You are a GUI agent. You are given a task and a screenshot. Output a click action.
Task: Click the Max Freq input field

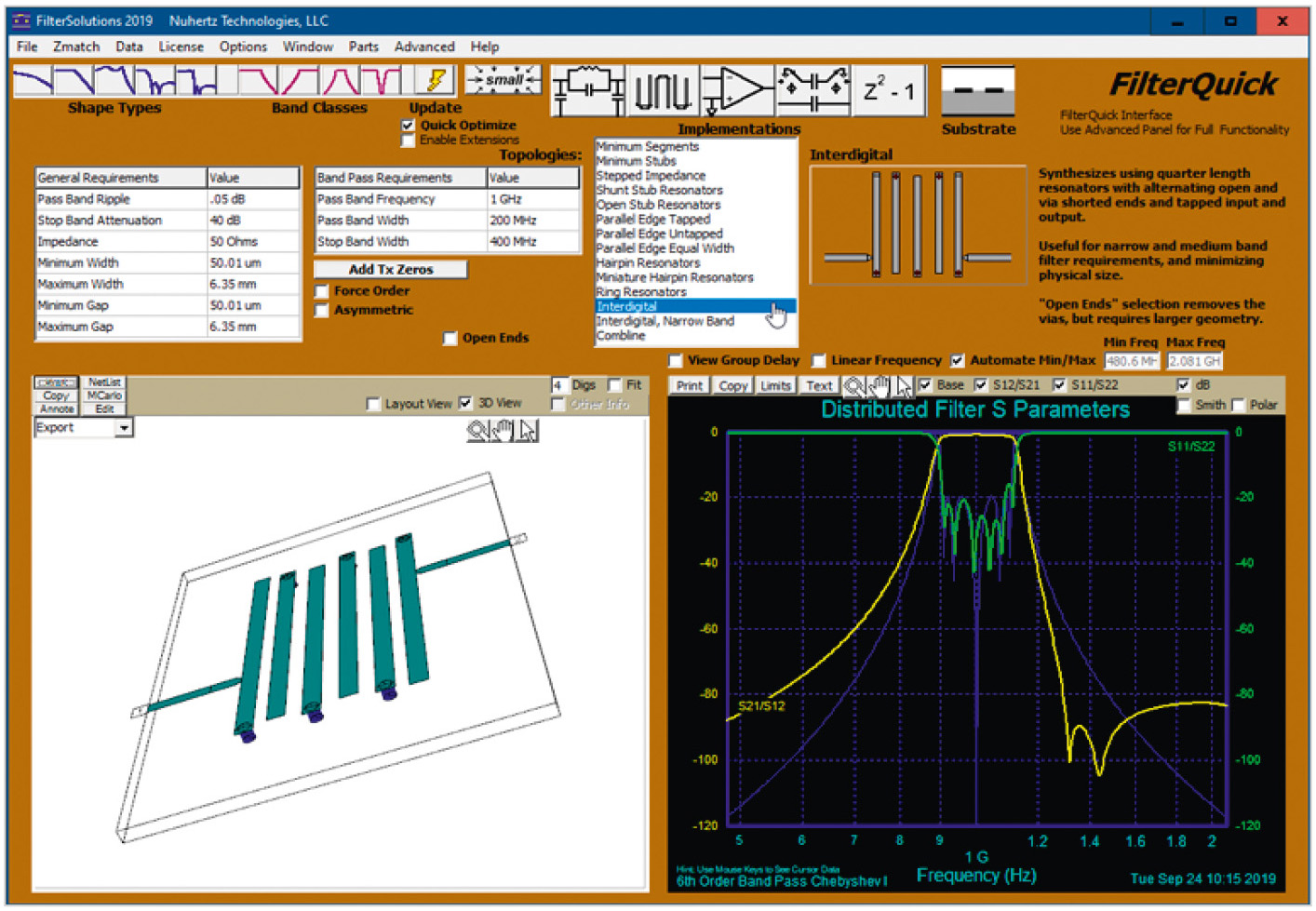click(1194, 361)
